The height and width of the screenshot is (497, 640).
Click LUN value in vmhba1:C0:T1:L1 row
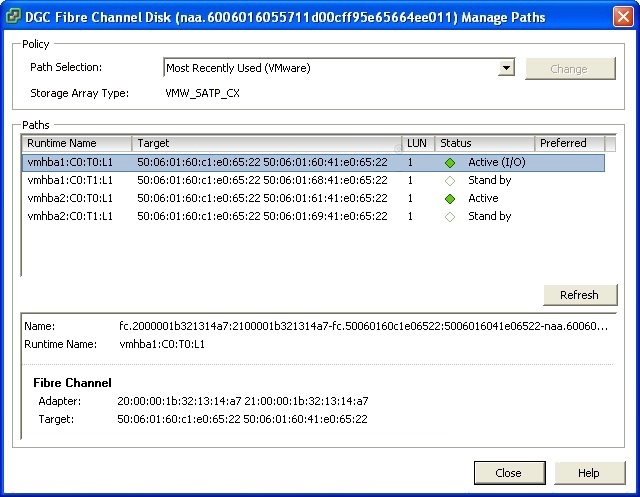coord(410,180)
